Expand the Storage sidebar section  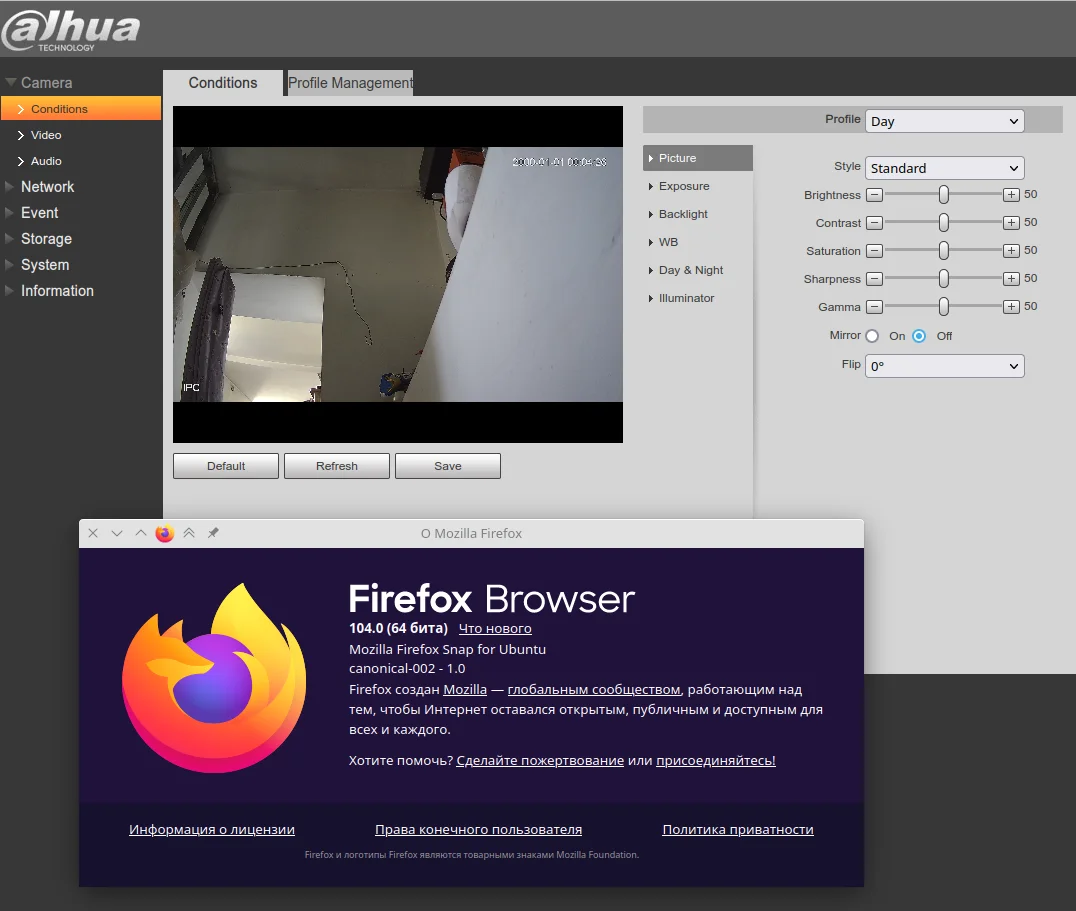(x=46, y=239)
